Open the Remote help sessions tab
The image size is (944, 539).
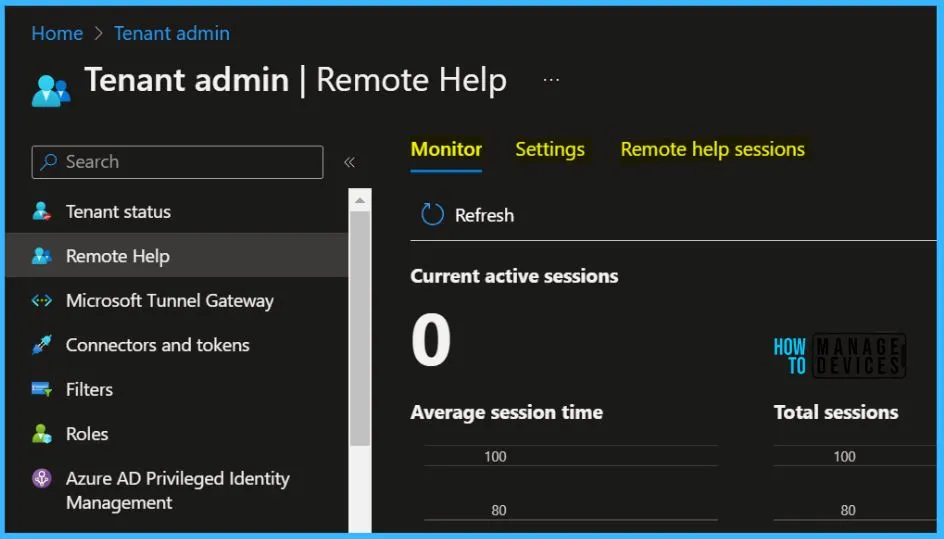coord(712,149)
